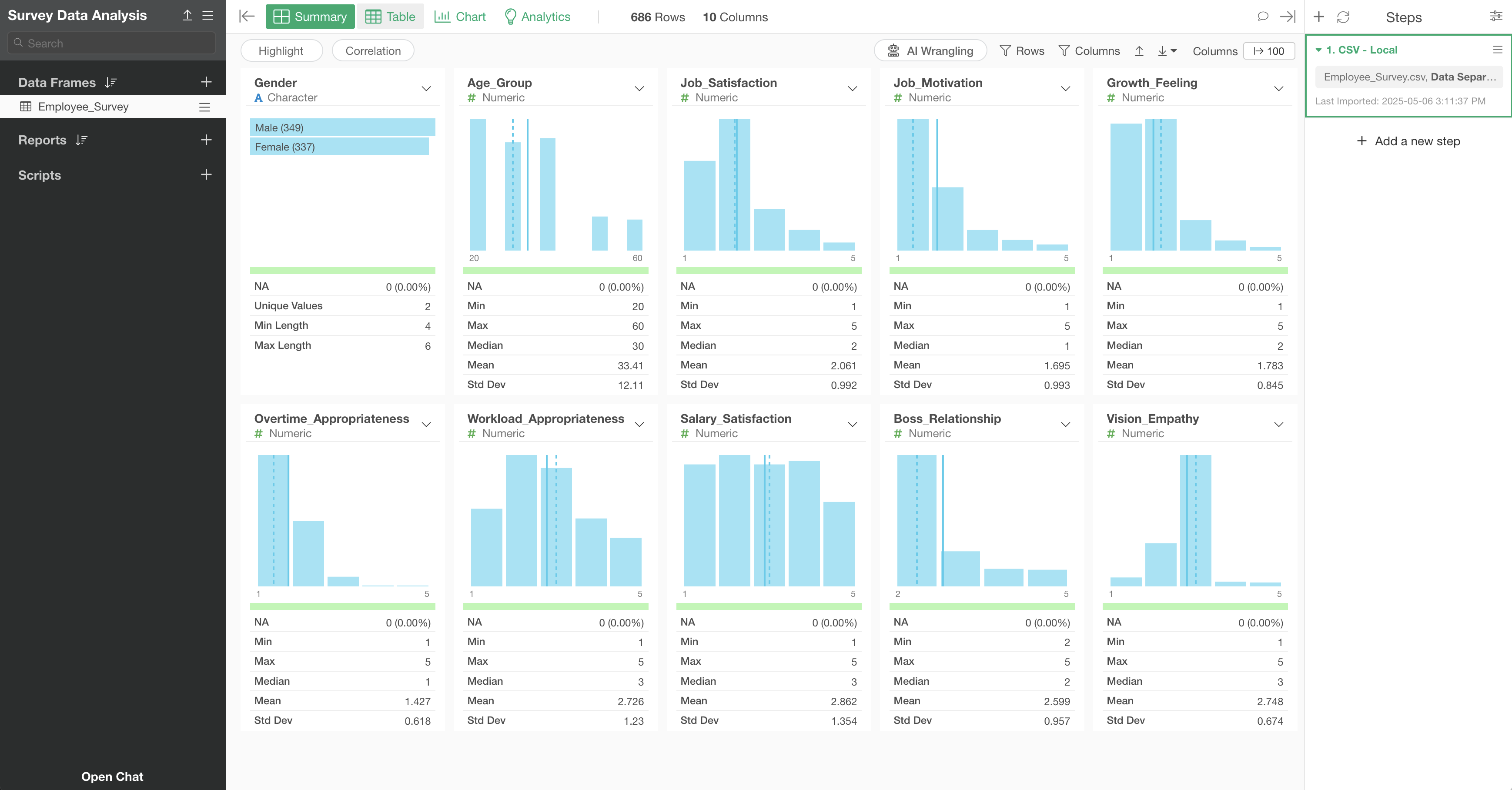Open the Employee_Survey hamburger menu
Image resolution: width=1512 pixels, height=790 pixels.
click(204, 107)
